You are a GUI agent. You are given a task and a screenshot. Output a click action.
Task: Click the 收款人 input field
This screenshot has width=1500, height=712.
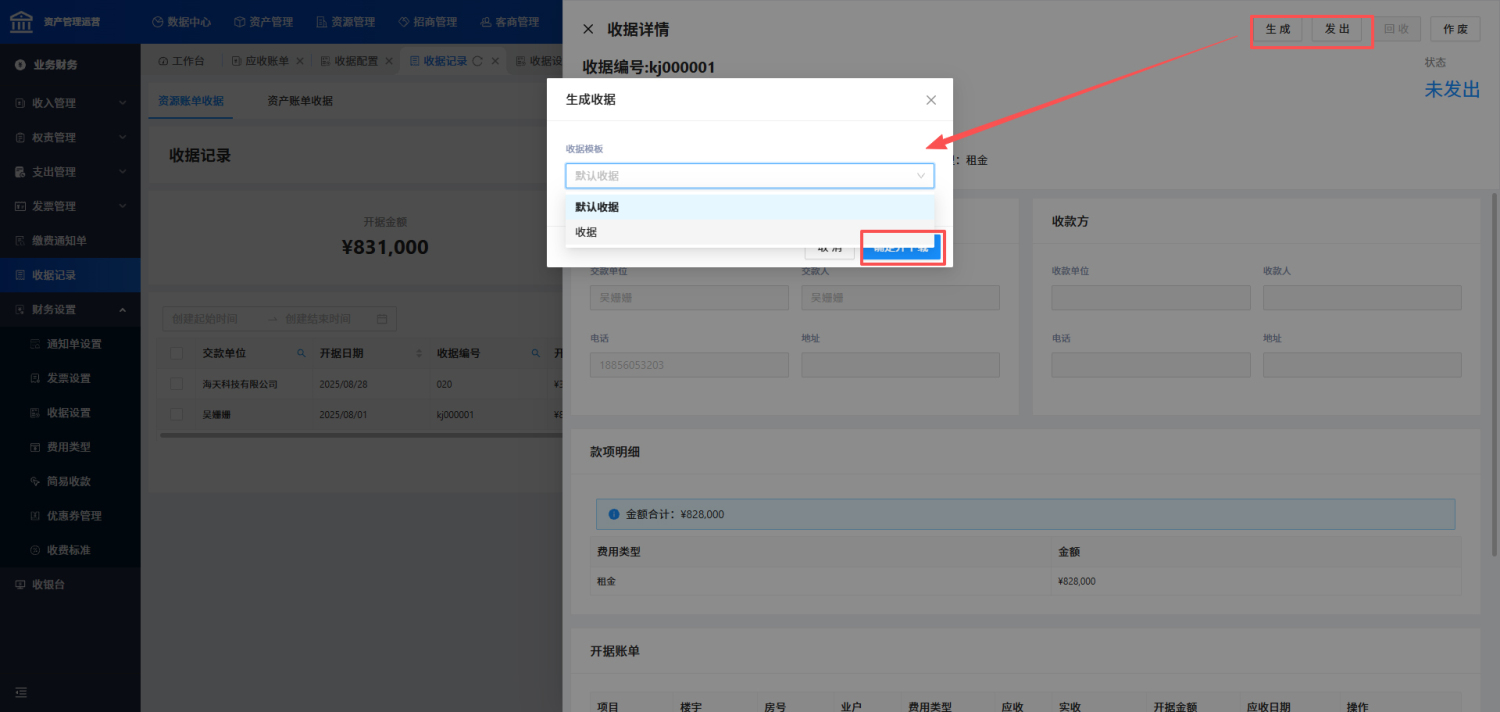[1362, 298]
